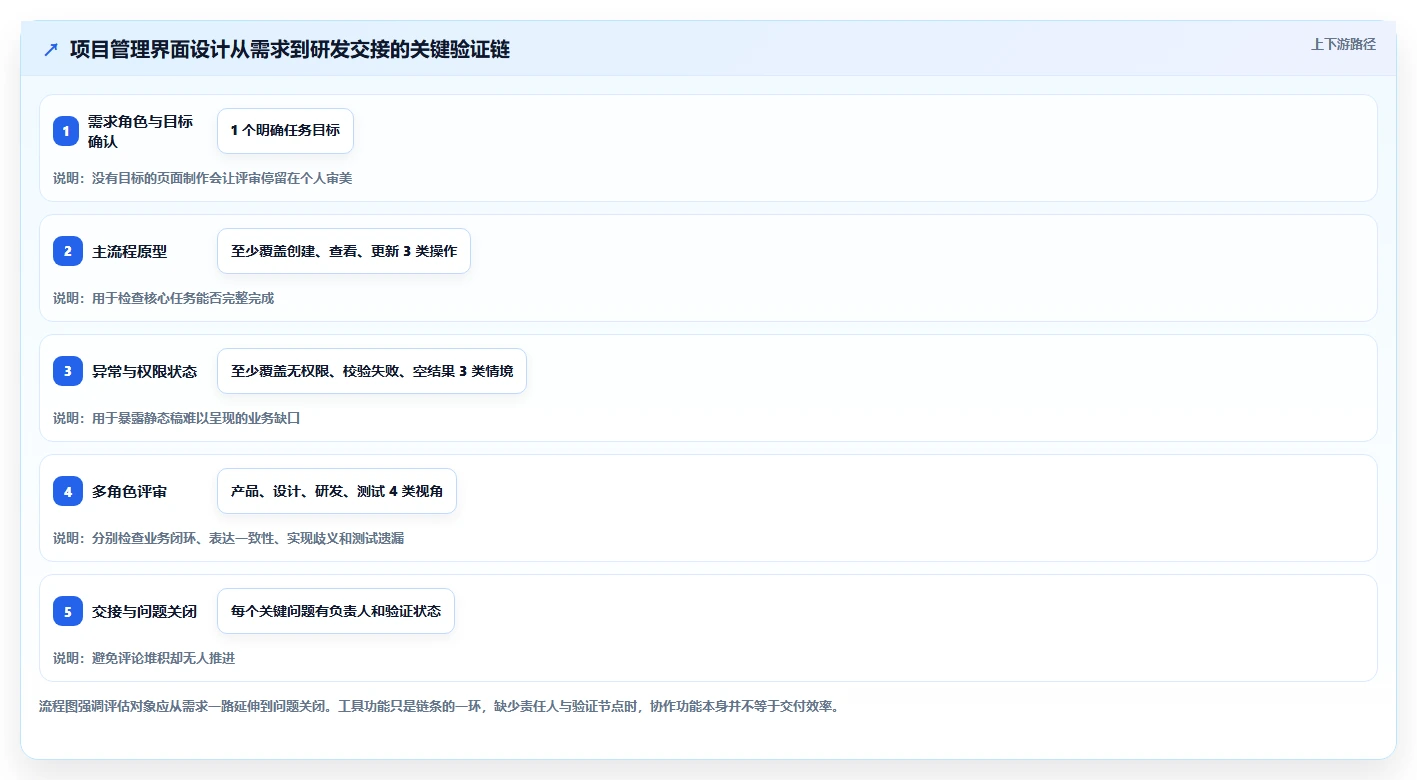Click the 交接与问题关闭 step title
Image resolution: width=1417 pixels, height=780 pixels.
tap(145, 612)
